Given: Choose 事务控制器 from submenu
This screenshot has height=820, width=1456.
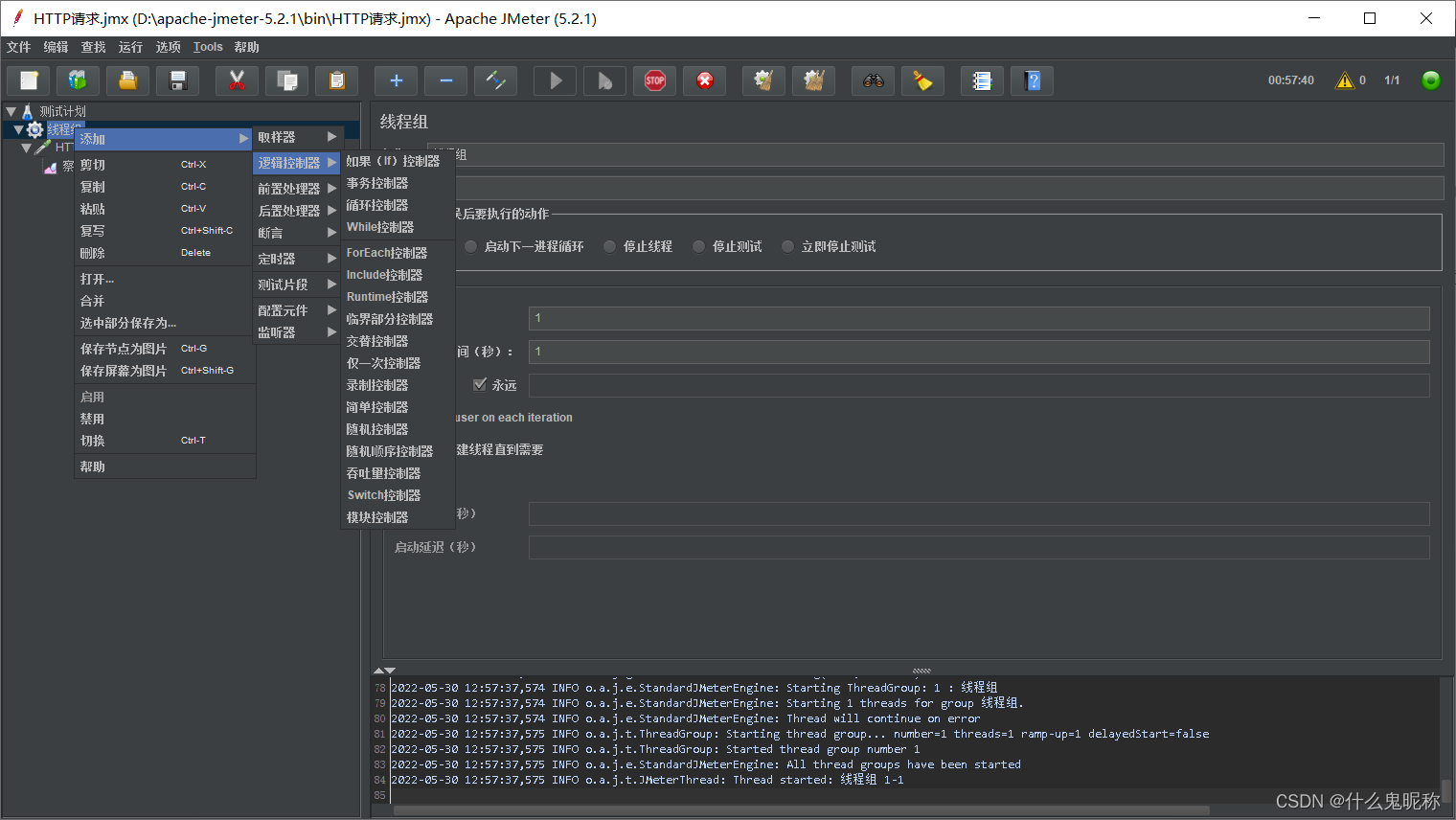Looking at the screenshot, I should [x=398, y=183].
